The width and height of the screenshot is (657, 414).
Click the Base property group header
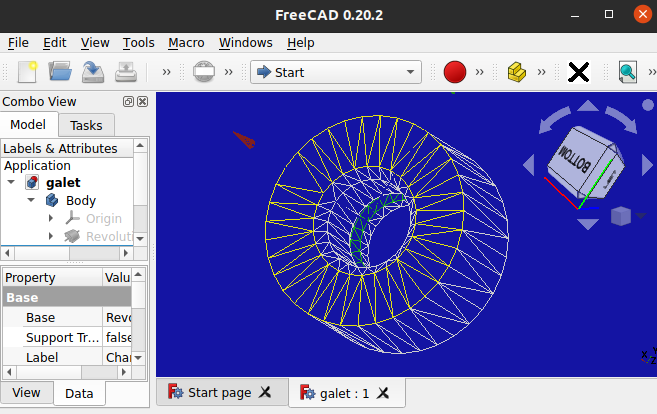point(67,298)
